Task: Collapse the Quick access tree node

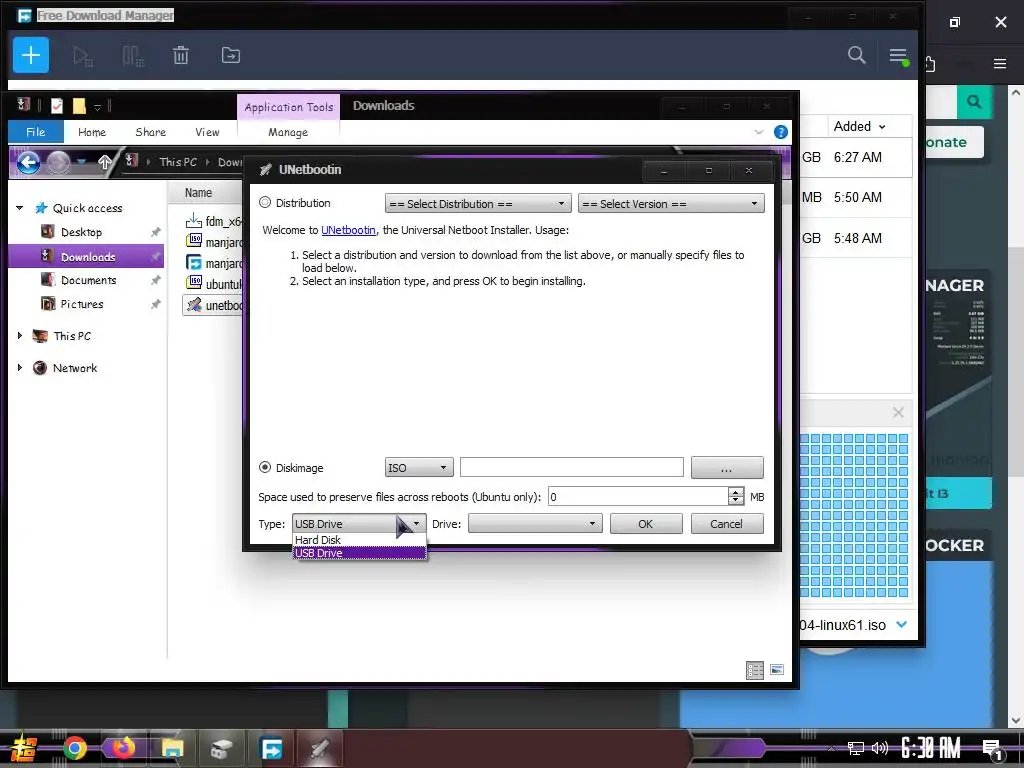Action: point(20,208)
